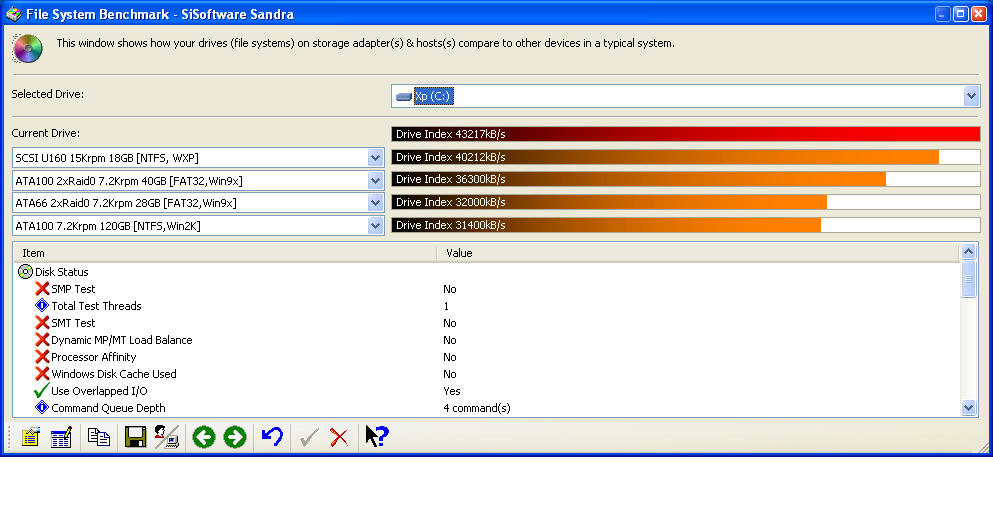Screen dimensions: 993x512
Task: Expand the SCSI U160 15Krpm reference dropdown
Action: click(376, 158)
